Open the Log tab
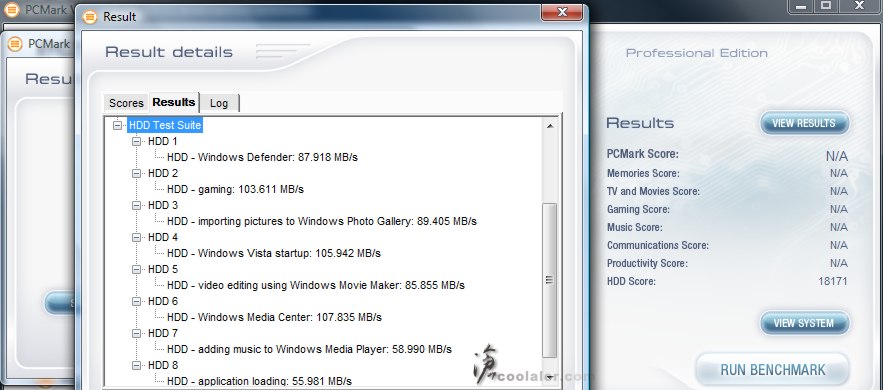883x390 pixels. [x=219, y=104]
